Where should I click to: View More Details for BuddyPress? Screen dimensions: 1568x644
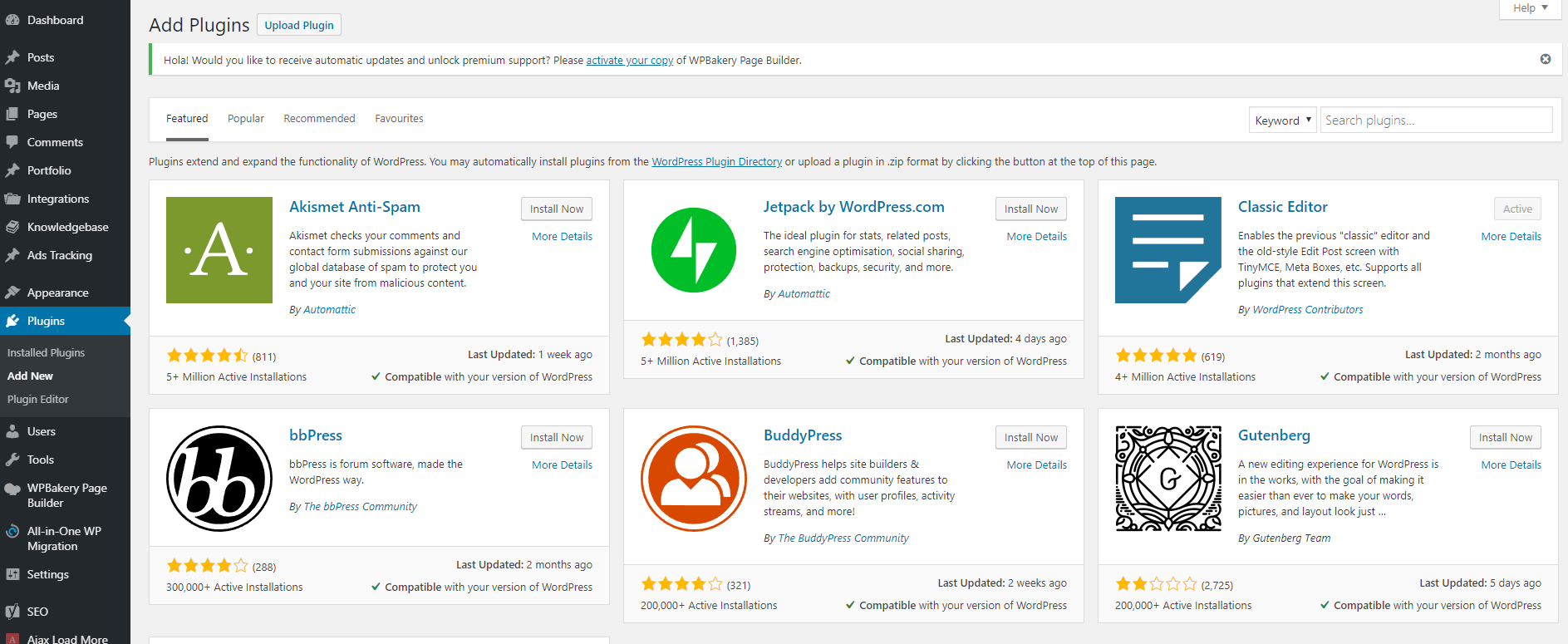tap(1037, 465)
